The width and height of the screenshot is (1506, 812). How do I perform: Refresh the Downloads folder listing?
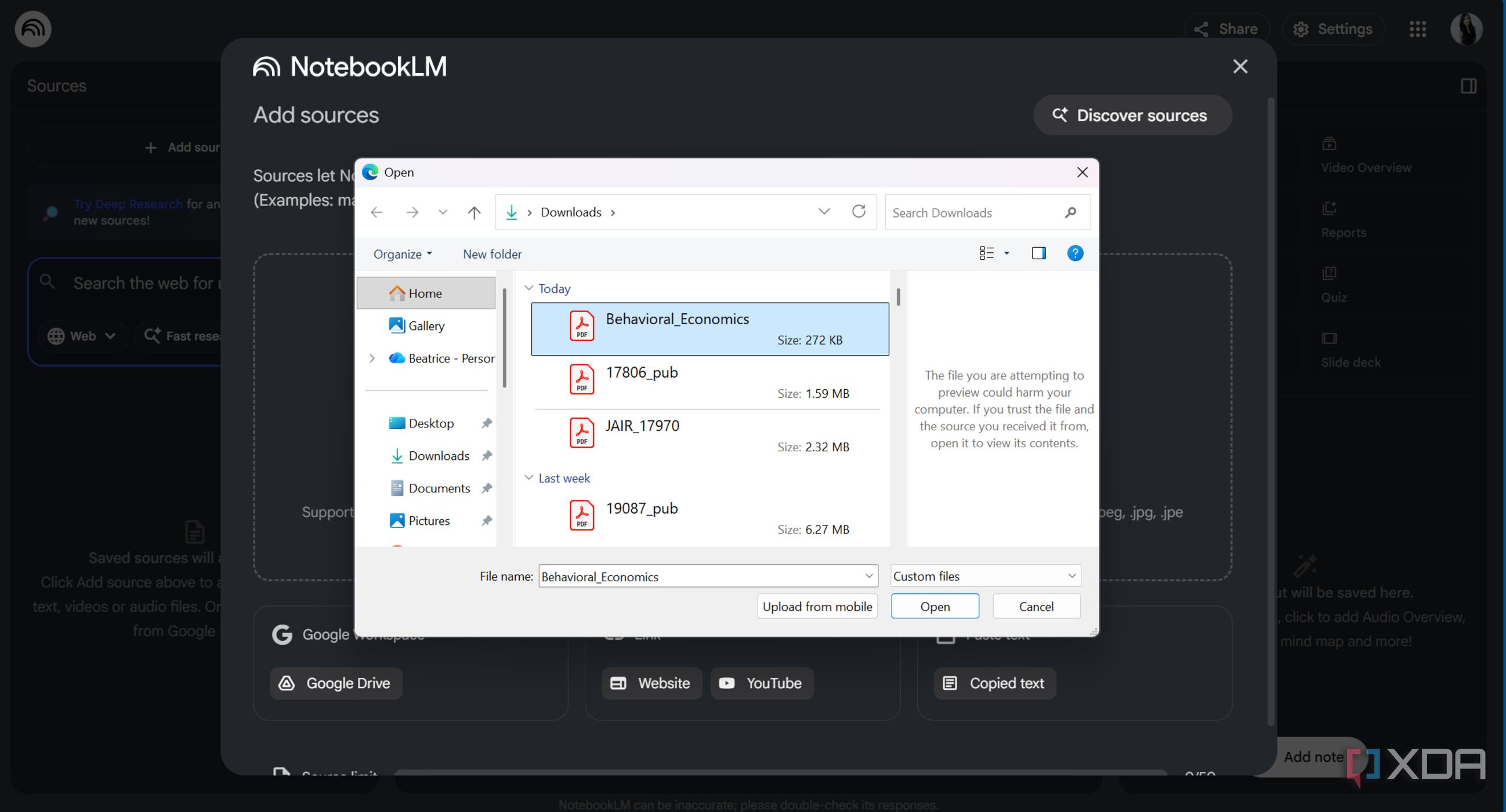[x=858, y=212]
